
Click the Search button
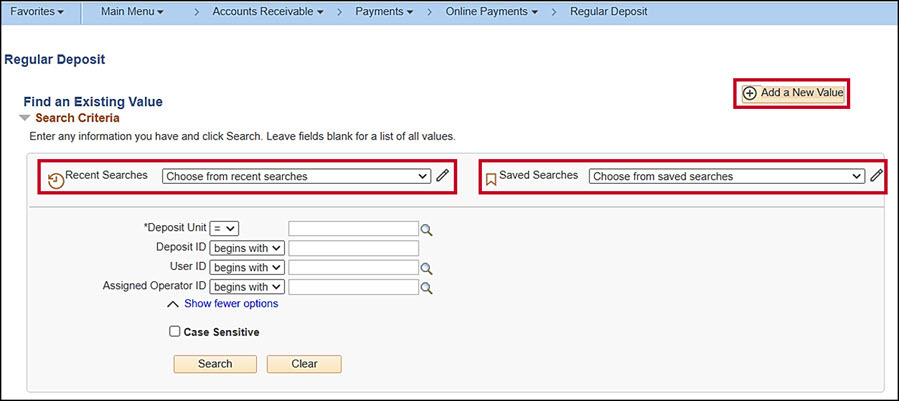214,364
